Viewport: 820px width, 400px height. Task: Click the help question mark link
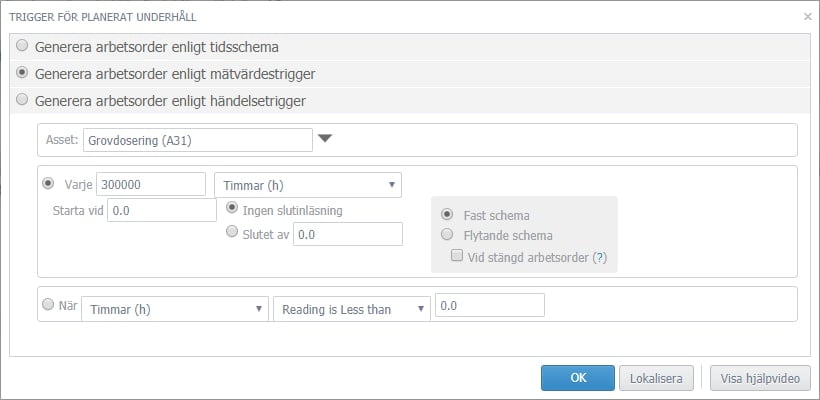coord(600,257)
